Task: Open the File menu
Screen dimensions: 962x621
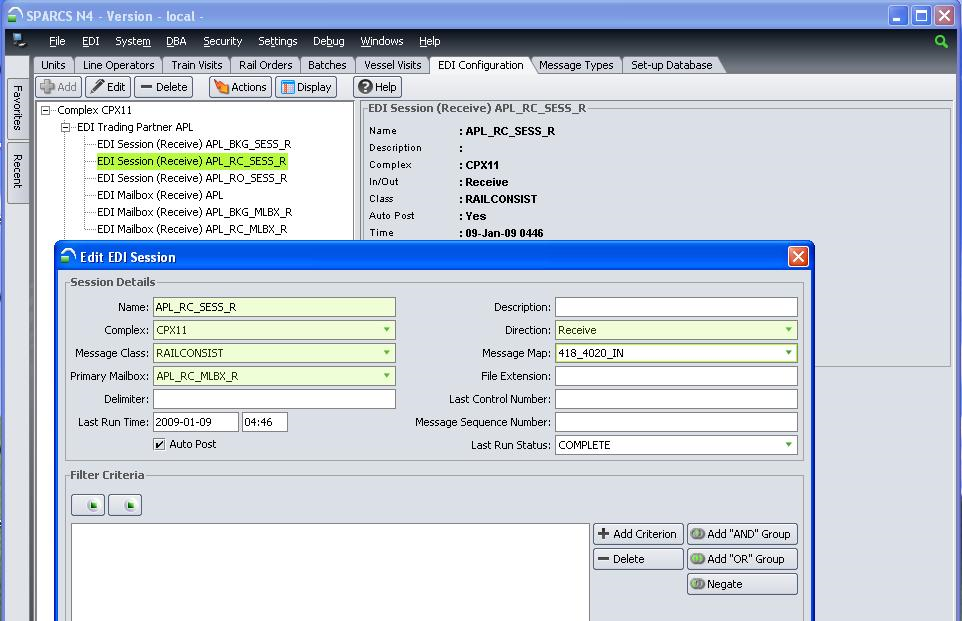Action: pyautogui.click(x=57, y=41)
